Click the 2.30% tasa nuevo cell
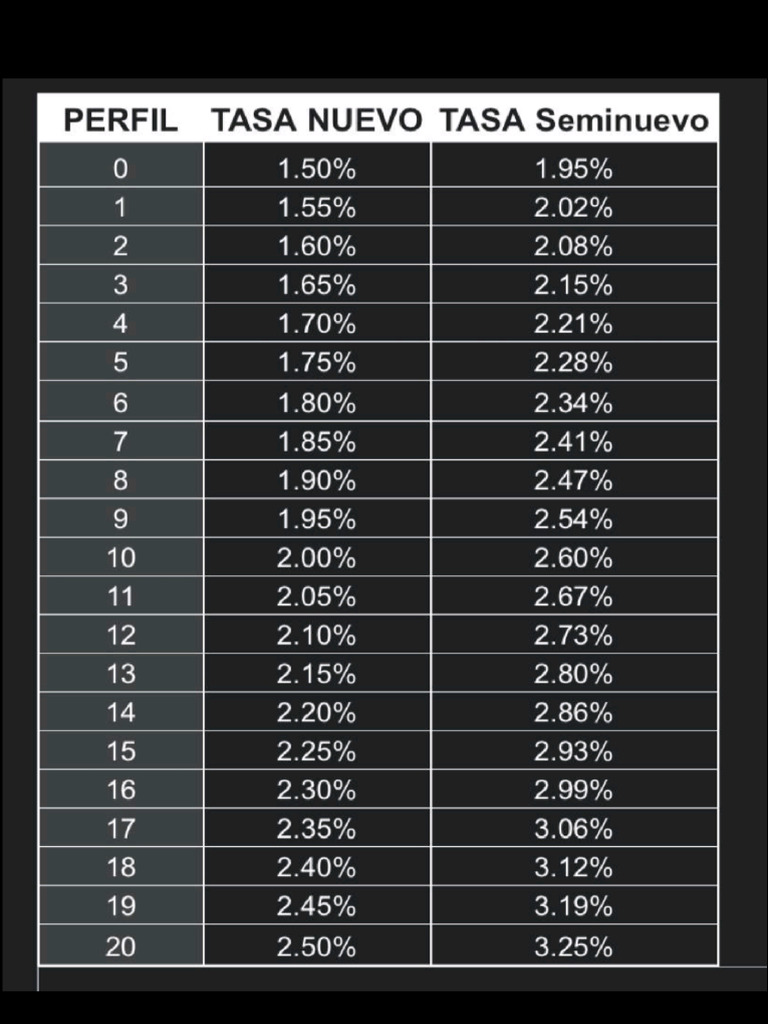Image resolution: width=768 pixels, height=1024 pixels. pyautogui.click(x=317, y=790)
